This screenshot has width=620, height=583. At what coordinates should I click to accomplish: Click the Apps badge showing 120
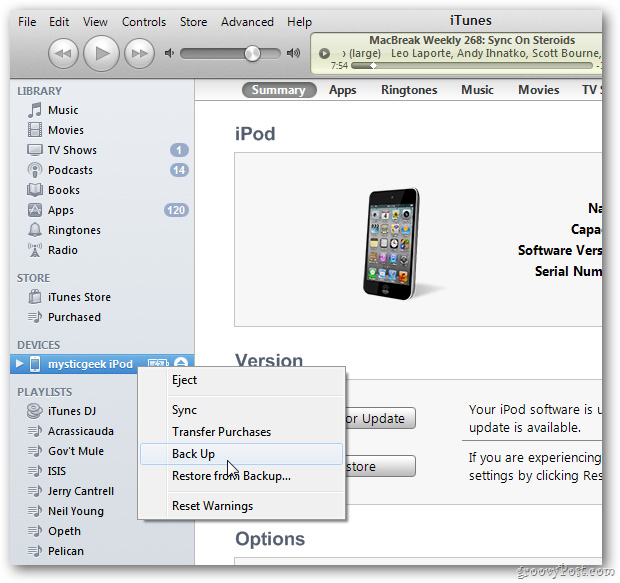(176, 210)
